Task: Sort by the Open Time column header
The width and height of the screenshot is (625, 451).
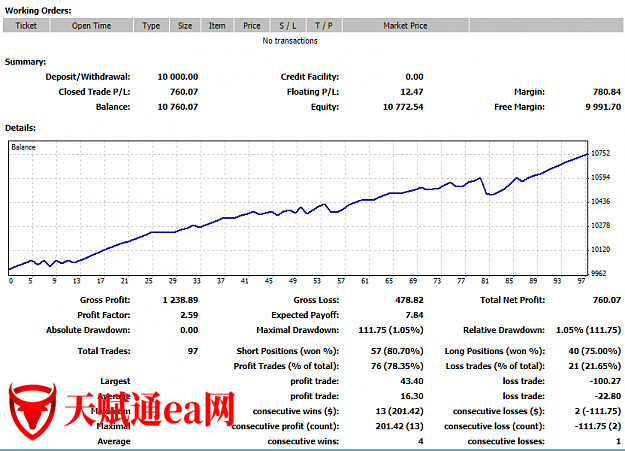Action: [x=92, y=26]
